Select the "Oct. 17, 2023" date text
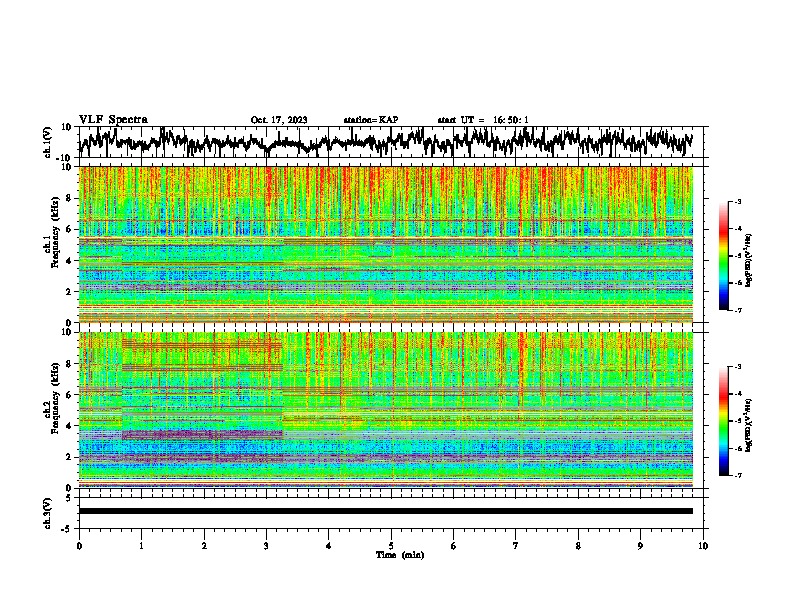The height and width of the screenshot is (612, 792). (x=279, y=120)
